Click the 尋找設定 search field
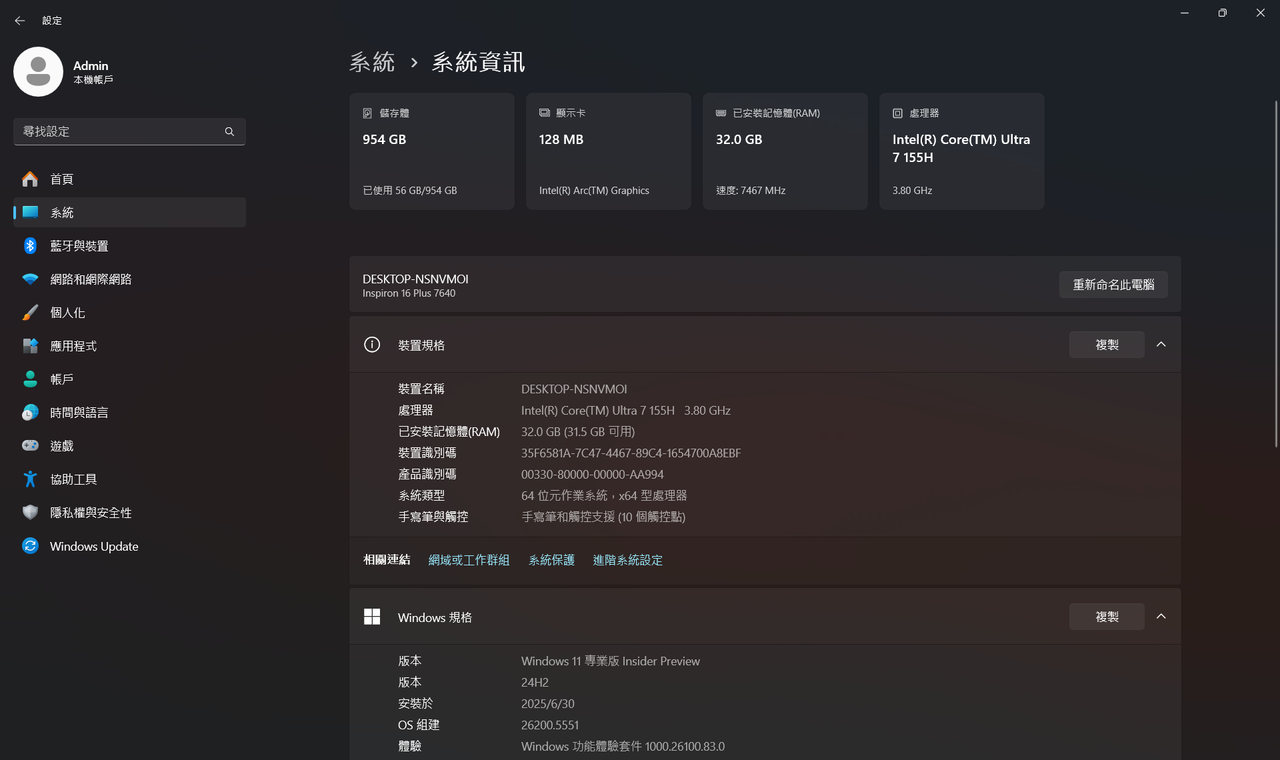The image size is (1280, 760). point(130,131)
